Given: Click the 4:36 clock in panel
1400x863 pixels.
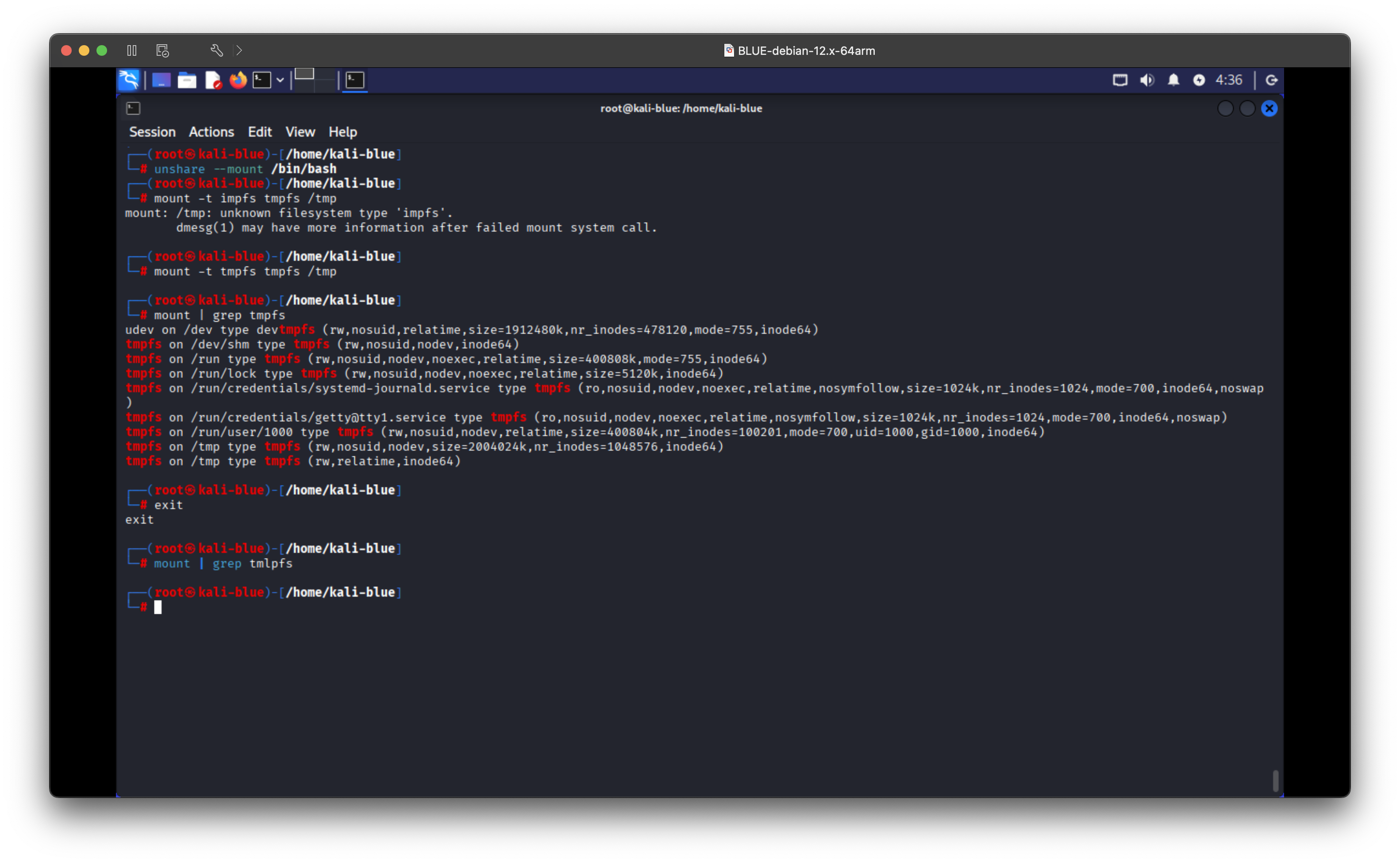Looking at the screenshot, I should (1228, 80).
